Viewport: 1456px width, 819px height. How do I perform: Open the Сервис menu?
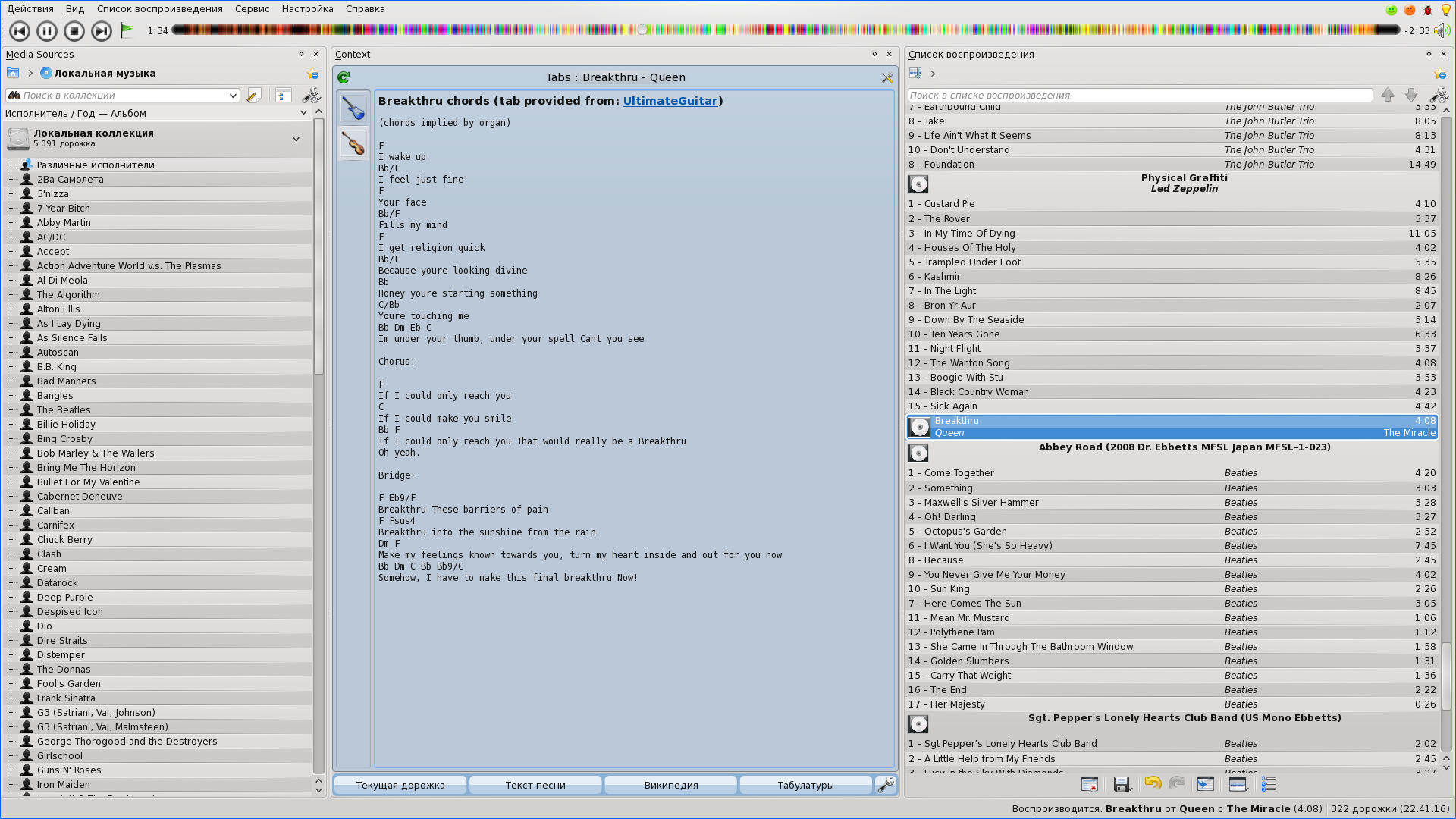pyautogui.click(x=253, y=9)
